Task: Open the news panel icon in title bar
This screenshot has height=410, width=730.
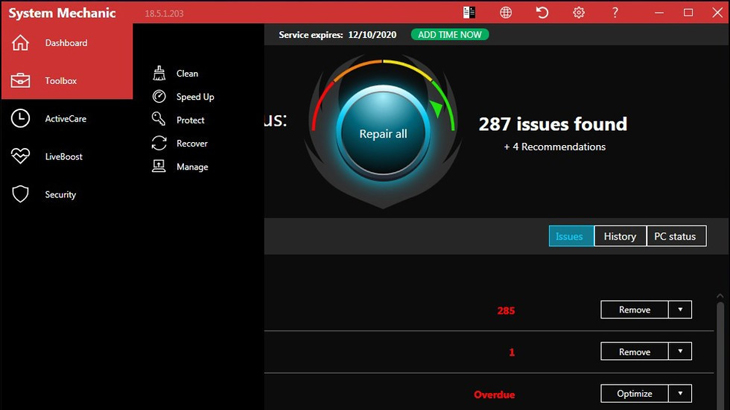Action: point(469,13)
